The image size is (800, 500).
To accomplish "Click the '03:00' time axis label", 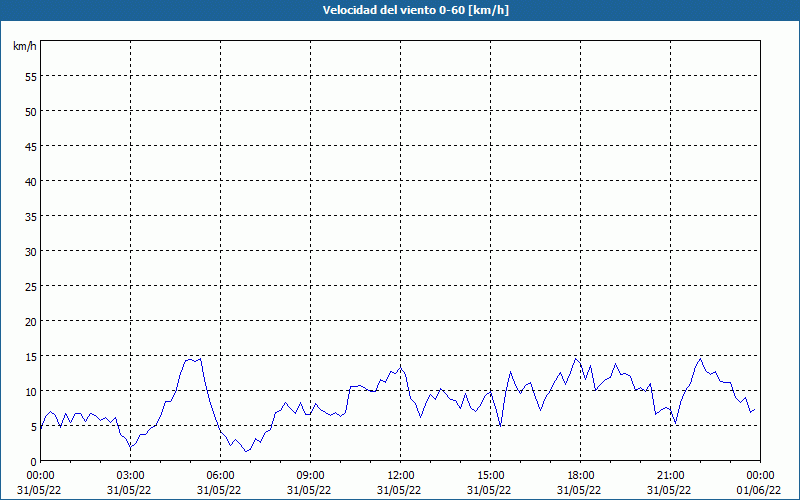I will [x=131, y=476].
